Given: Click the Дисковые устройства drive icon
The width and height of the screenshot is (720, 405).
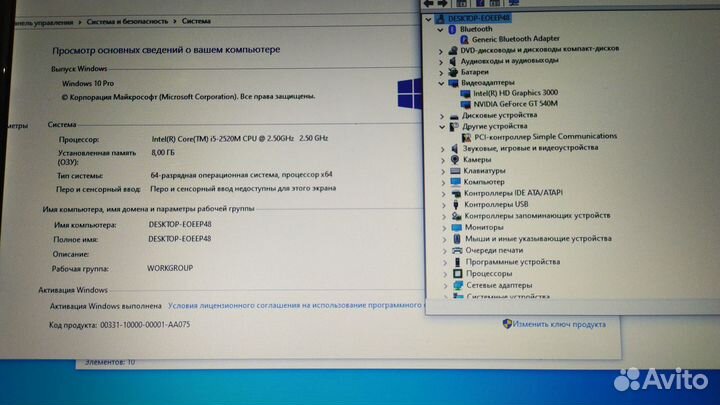Looking at the screenshot, I should [x=454, y=116].
